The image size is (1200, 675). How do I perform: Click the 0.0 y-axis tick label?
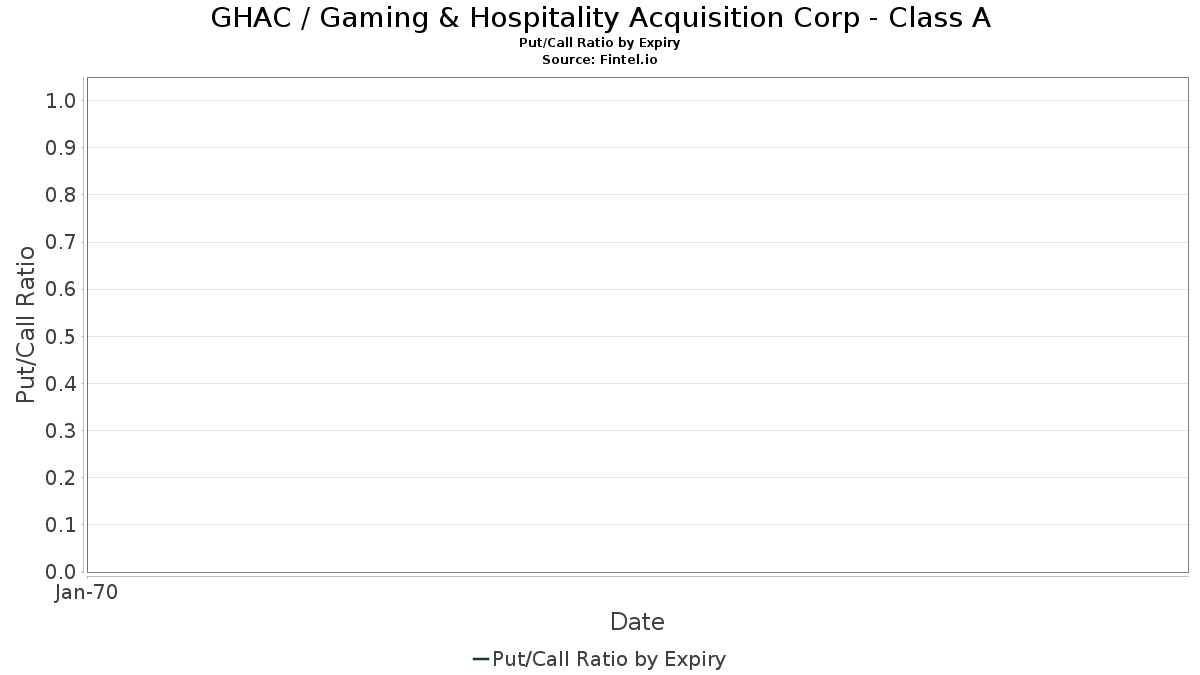pyautogui.click(x=61, y=571)
